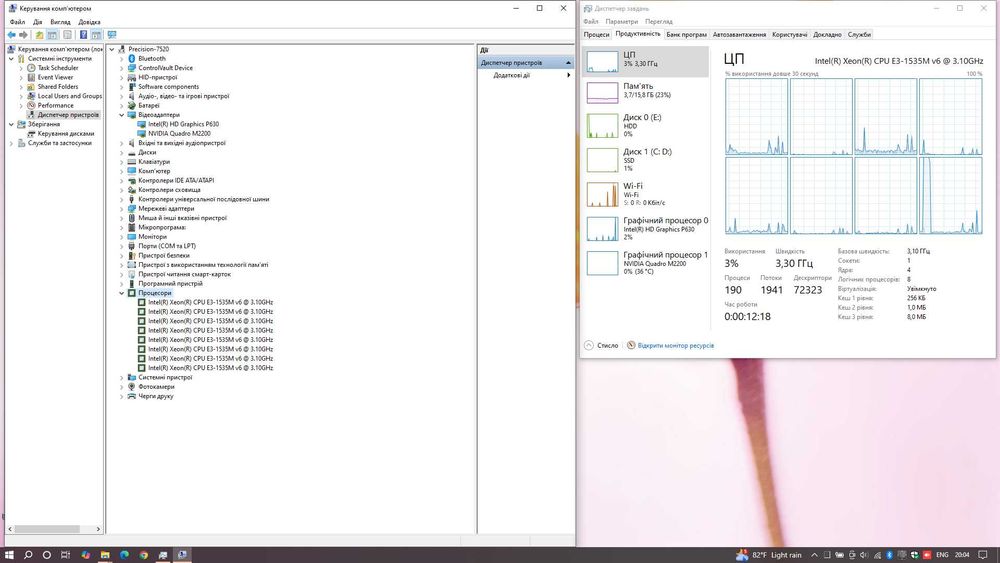Image resolution: width=1000 pixels, height=563 pixels.
Task: Expand the Bluetooth device category
Action: 122,59
